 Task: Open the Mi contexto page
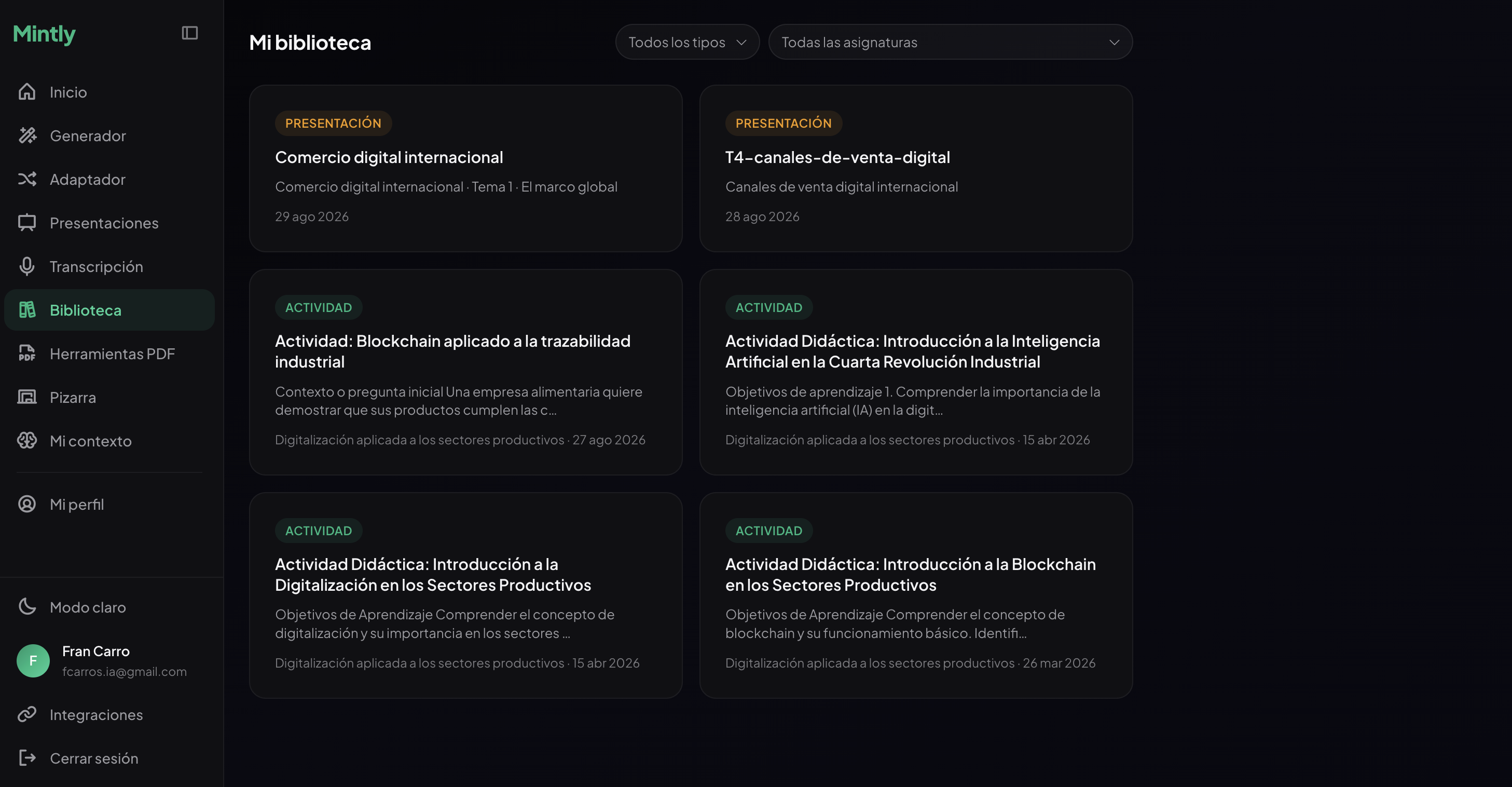click(x=109, y=441)
